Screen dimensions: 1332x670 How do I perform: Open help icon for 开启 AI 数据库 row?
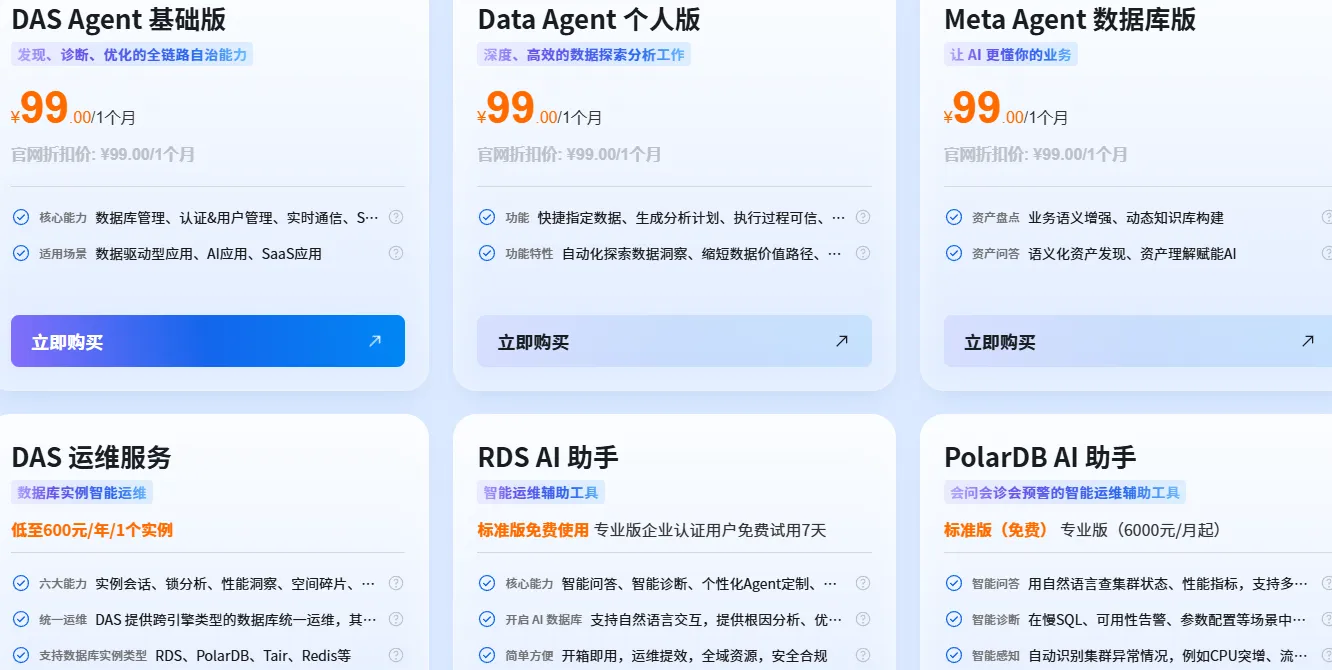(x=863, y=619)
